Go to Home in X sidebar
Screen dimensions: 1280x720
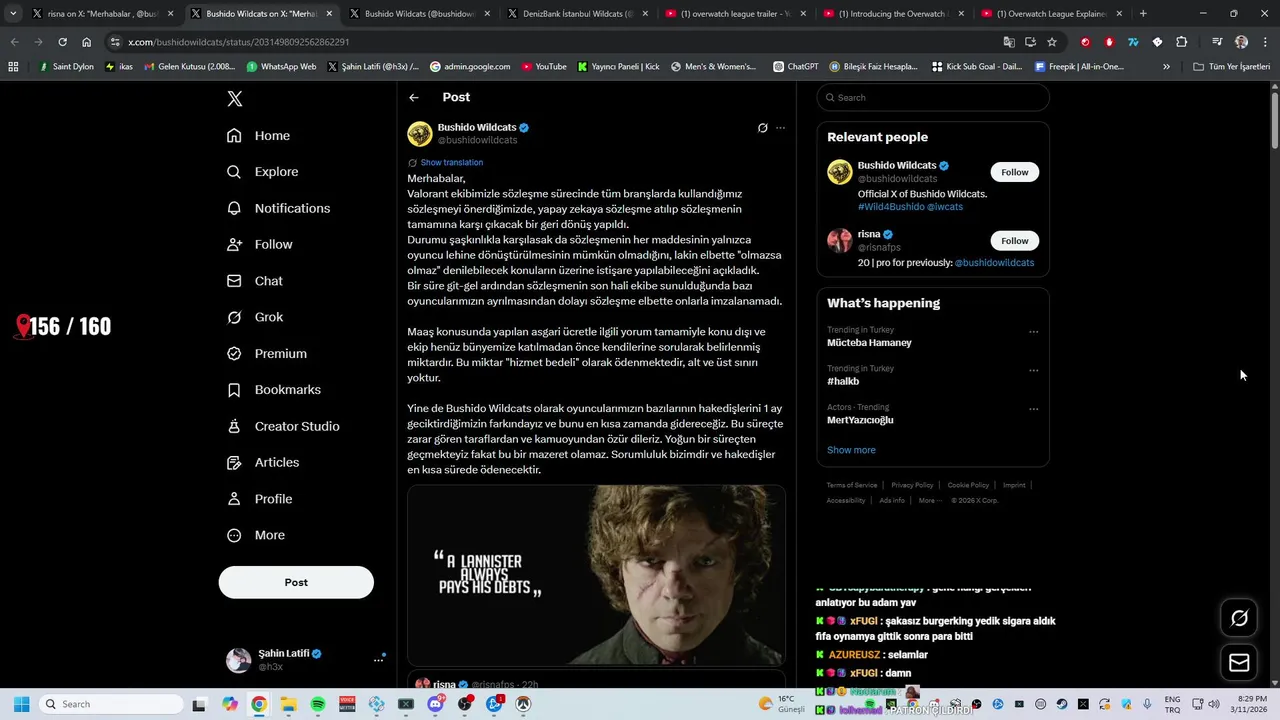[x=259, y=136]
